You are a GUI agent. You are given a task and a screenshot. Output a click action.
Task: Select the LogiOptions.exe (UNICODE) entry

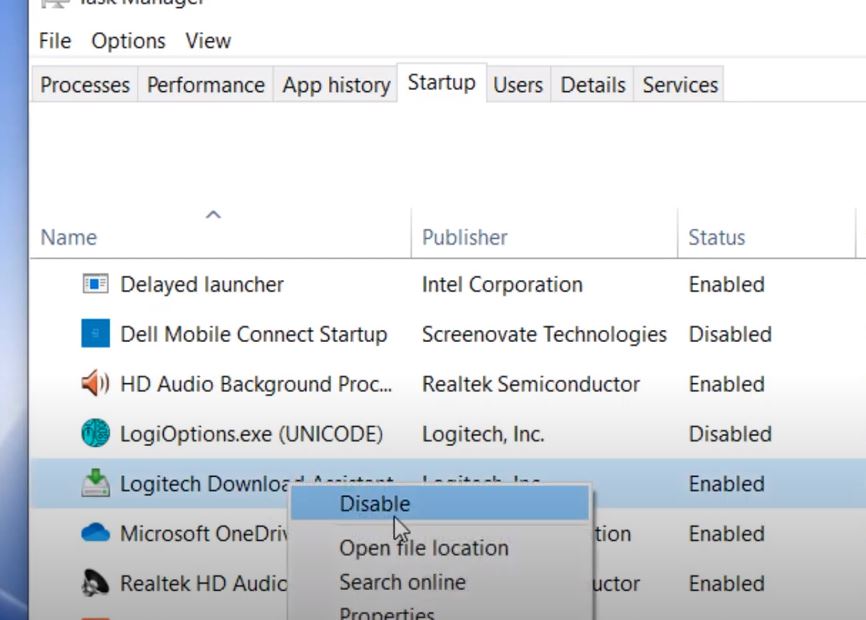tap(251, 434)
